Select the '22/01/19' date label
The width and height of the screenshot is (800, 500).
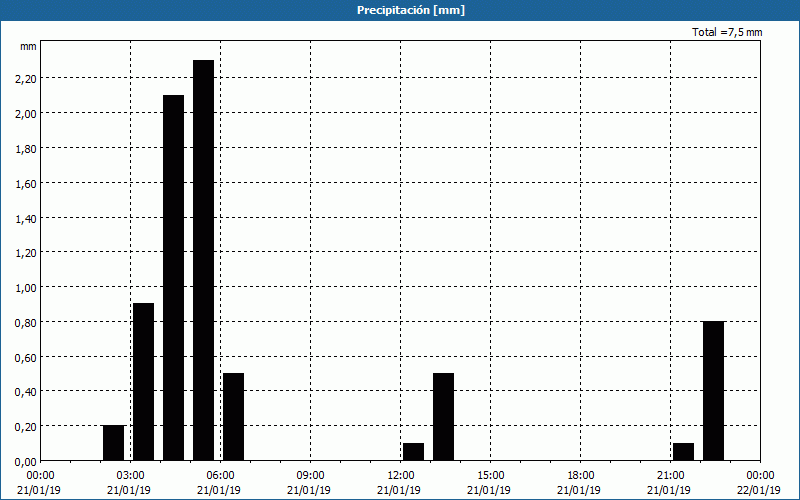[759, 490]
